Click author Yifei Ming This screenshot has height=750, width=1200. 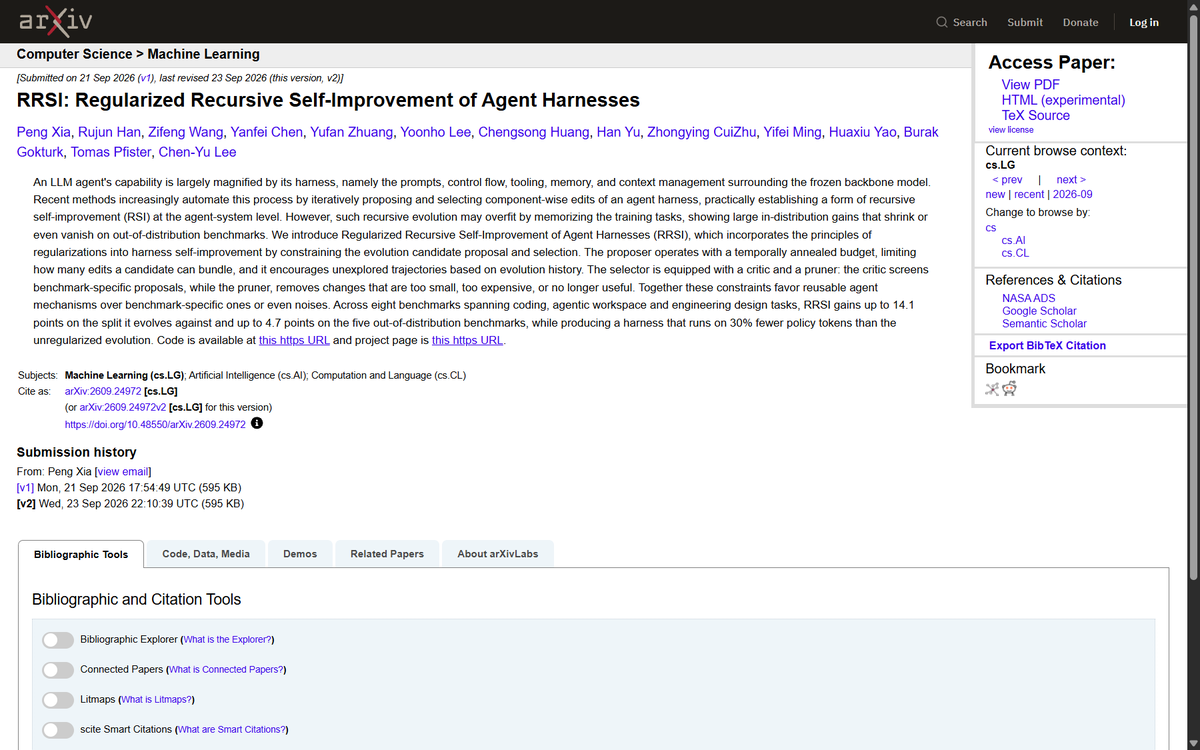click(793, 132)
